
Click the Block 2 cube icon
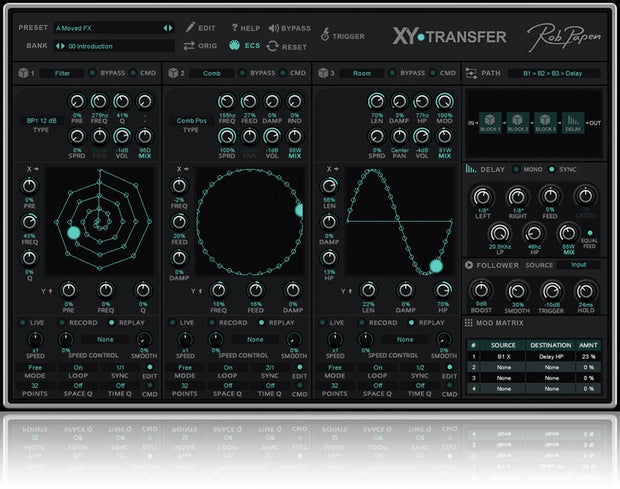pos(173,73)
